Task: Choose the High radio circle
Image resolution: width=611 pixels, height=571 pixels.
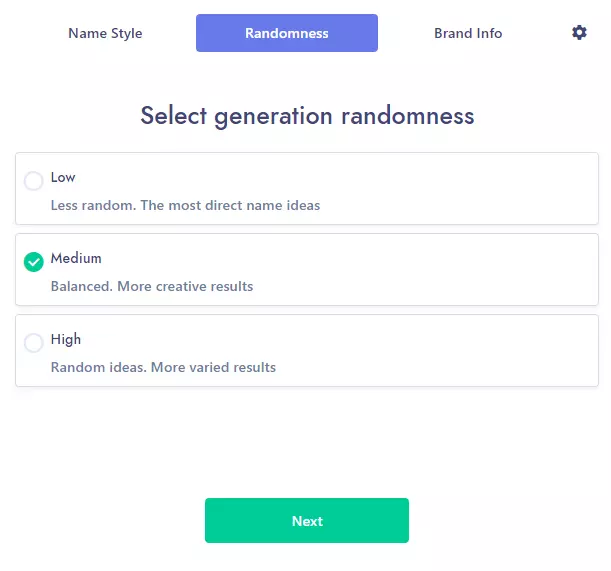Action: point(34,343)
